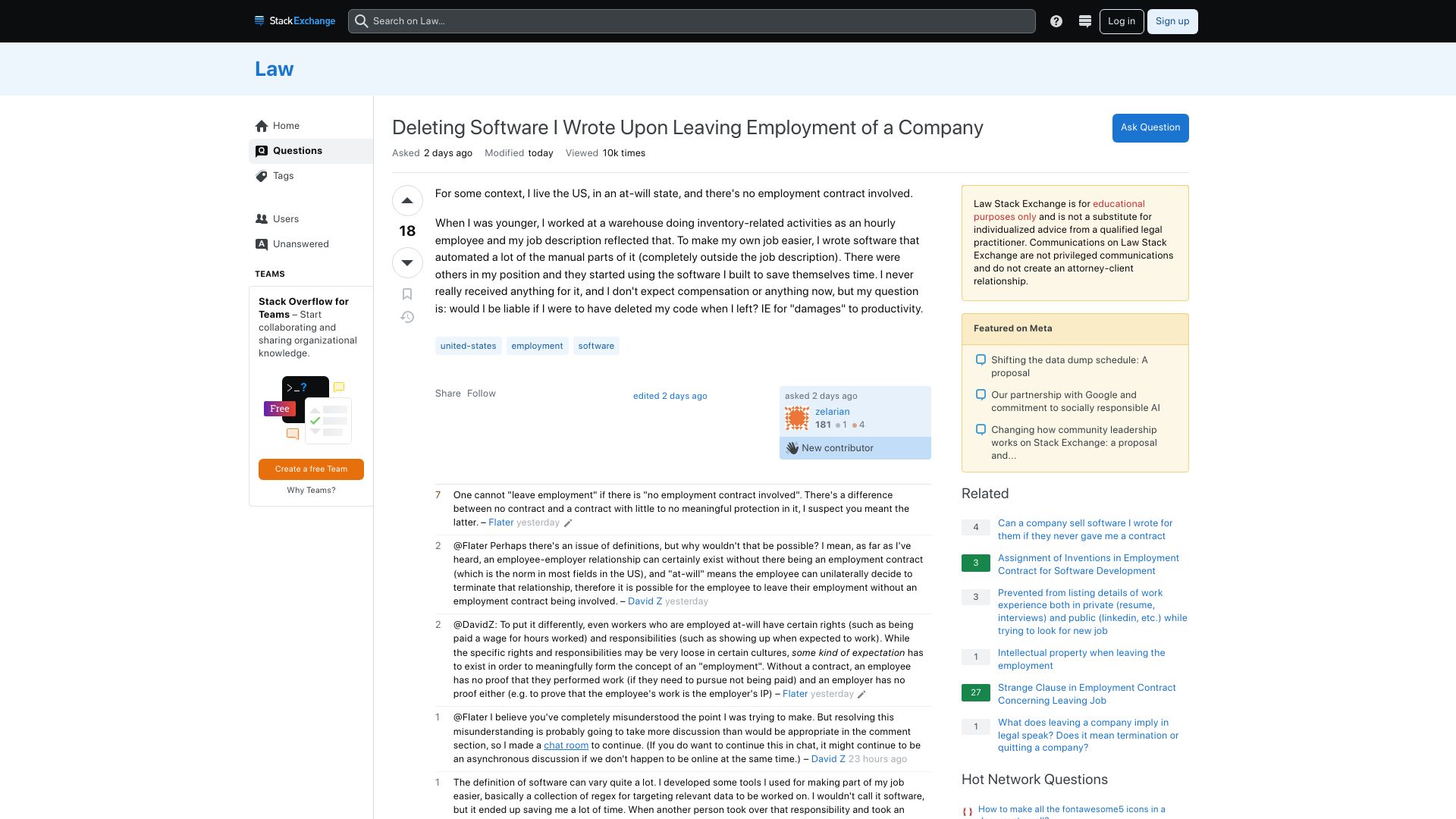
Task: Click the pencil icon after Flater's third comment
Action: click(861, 695)
